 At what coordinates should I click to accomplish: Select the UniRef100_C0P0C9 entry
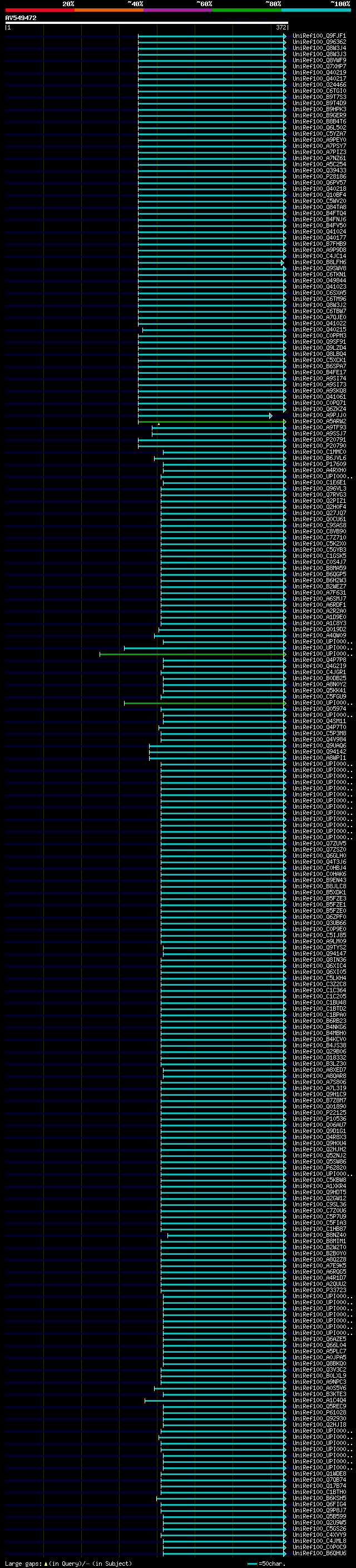(x=319, y=1547)
